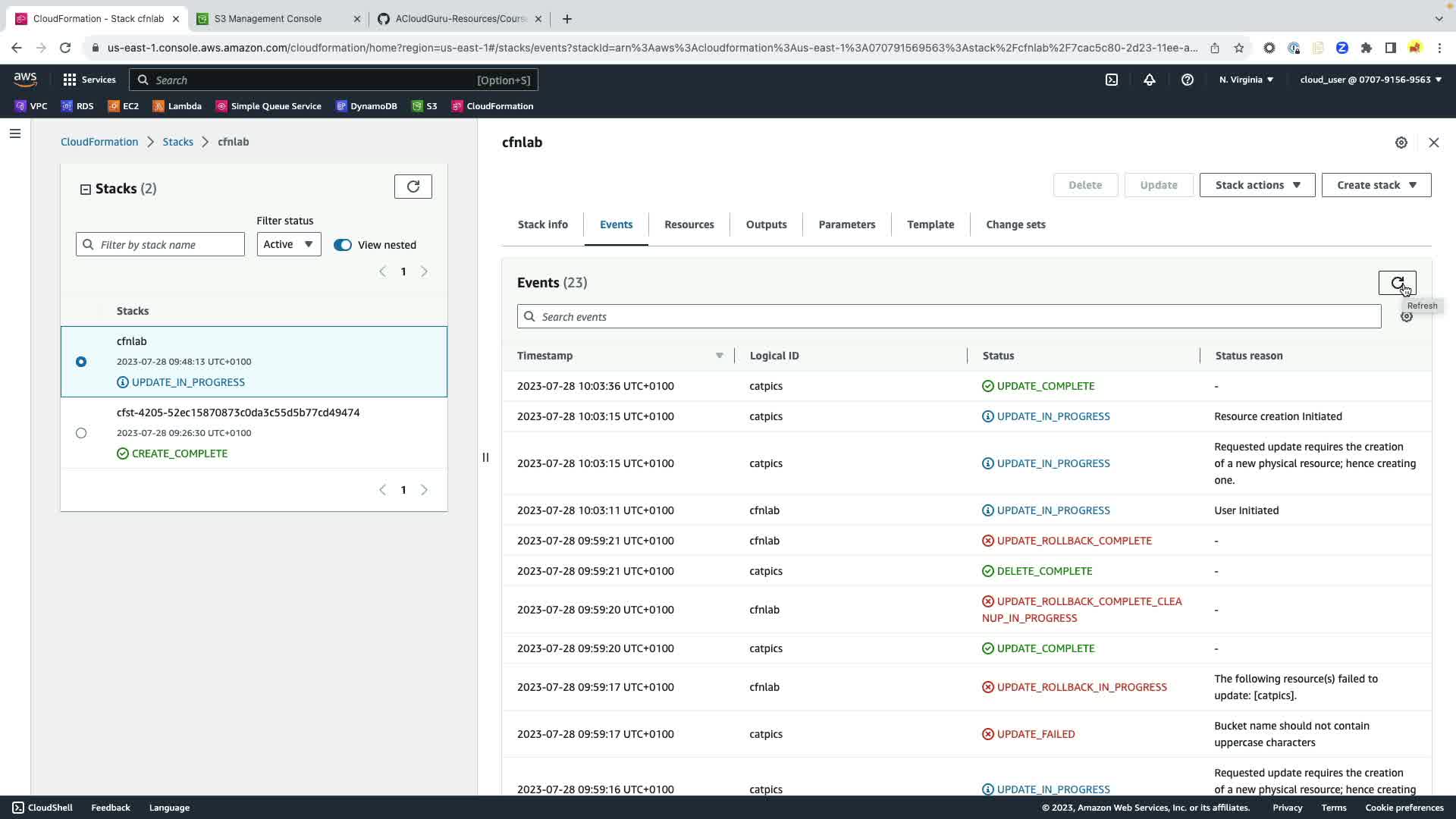Screen dimensions: 1456x819
Task: Open the N. Virginia region selector
Action: pyautogui.click(x=1246, y=80)
